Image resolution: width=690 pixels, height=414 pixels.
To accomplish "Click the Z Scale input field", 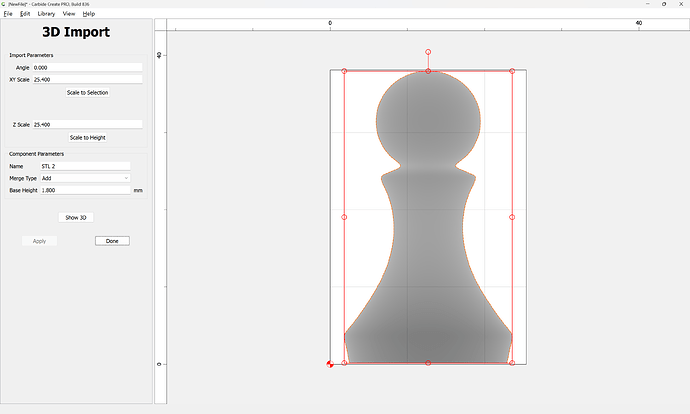I will (x=87, y=125).
